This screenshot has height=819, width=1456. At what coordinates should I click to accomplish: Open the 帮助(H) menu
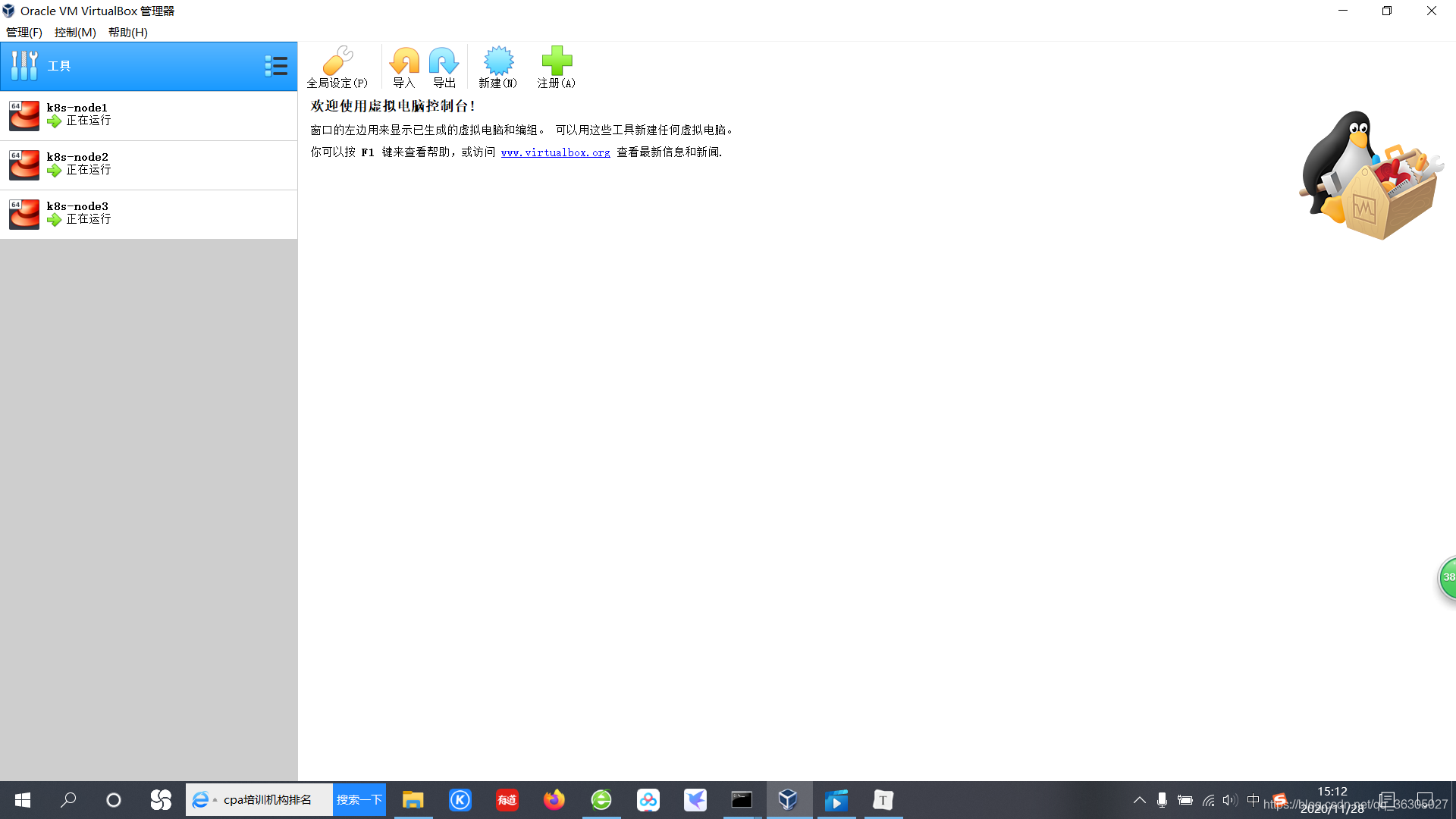(x=127, y=33)
